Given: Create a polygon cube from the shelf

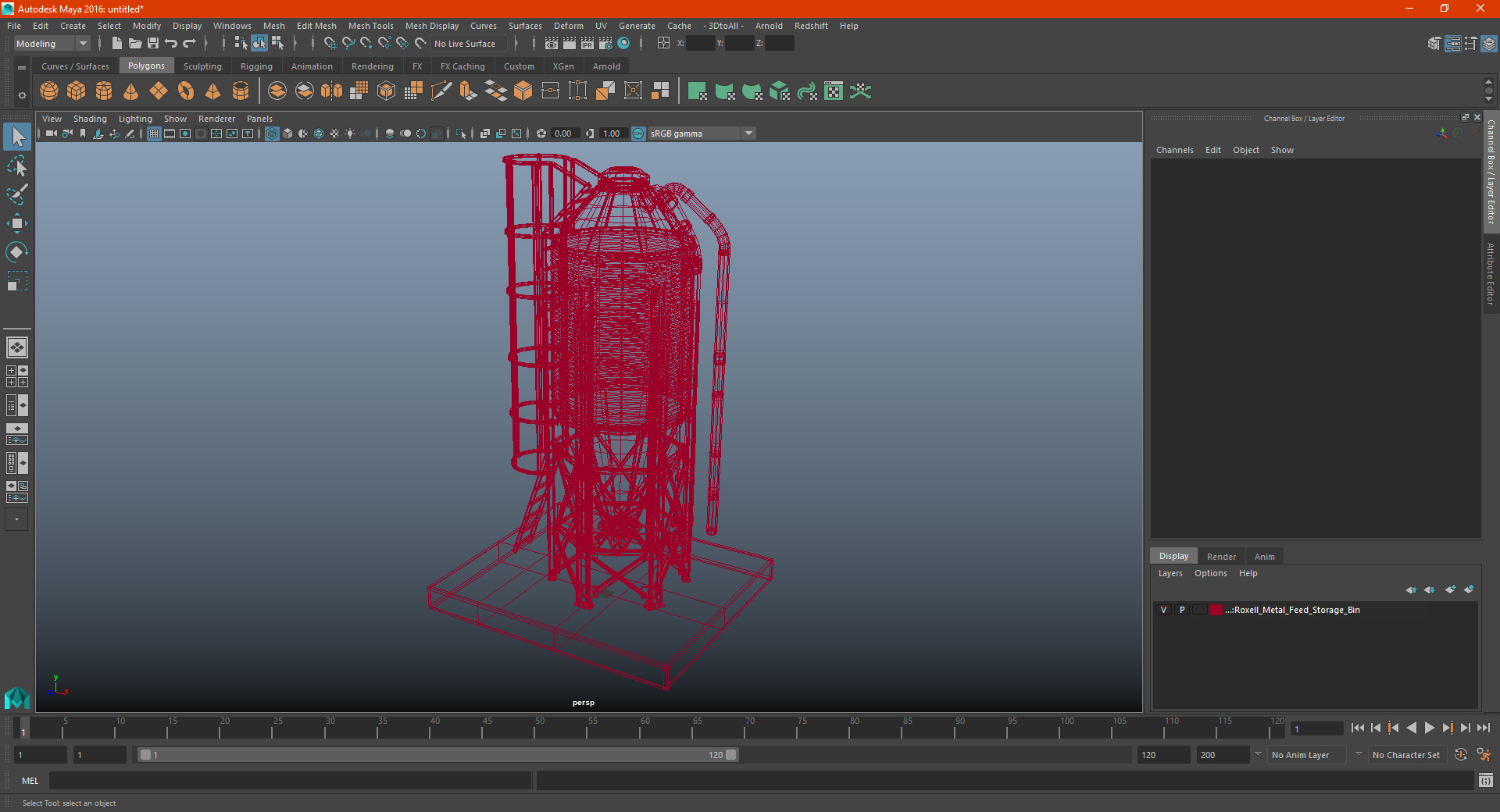Looking at the screenshot, I should point(77,91).
